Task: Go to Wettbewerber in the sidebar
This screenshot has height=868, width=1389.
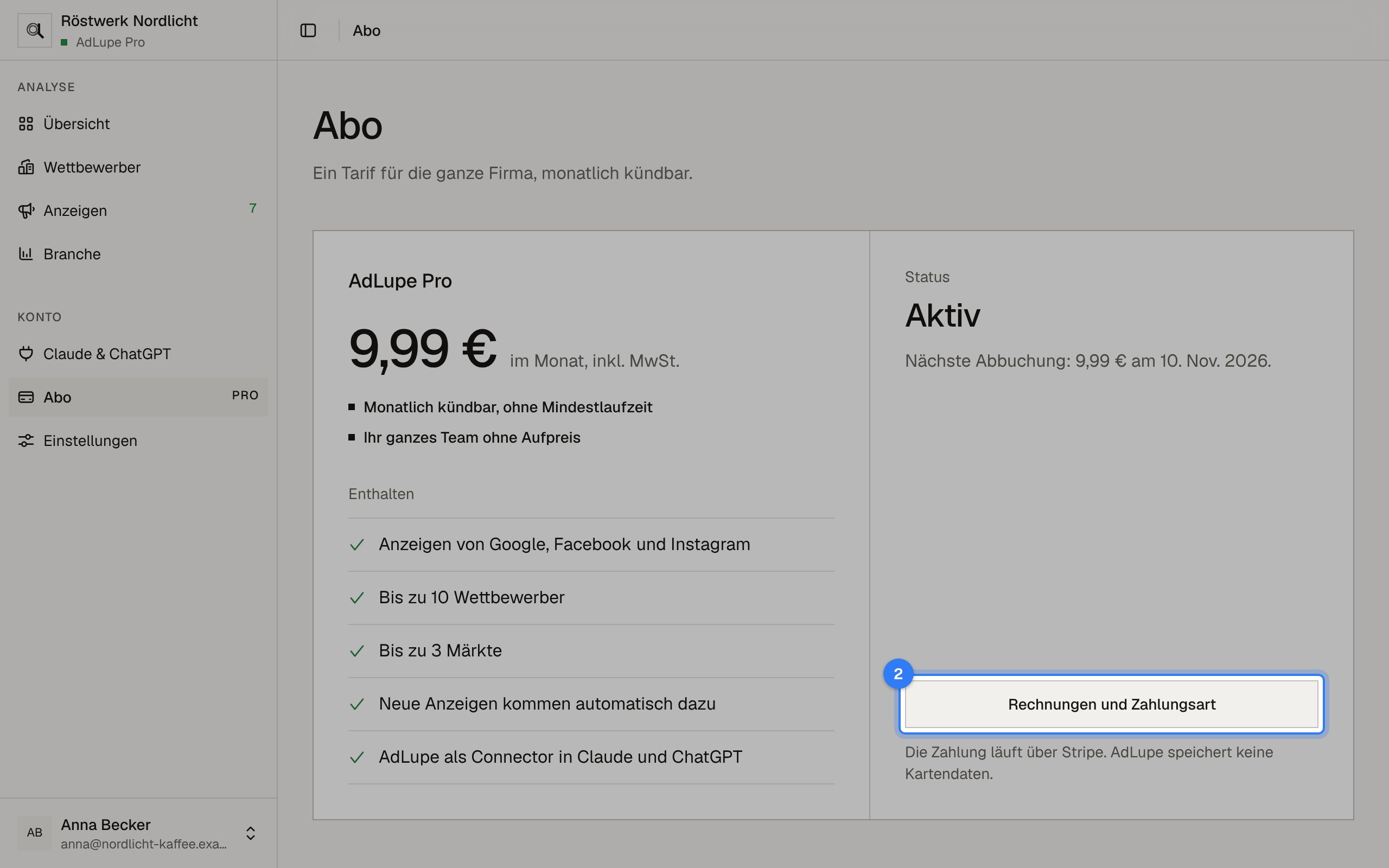Action: 138,167
